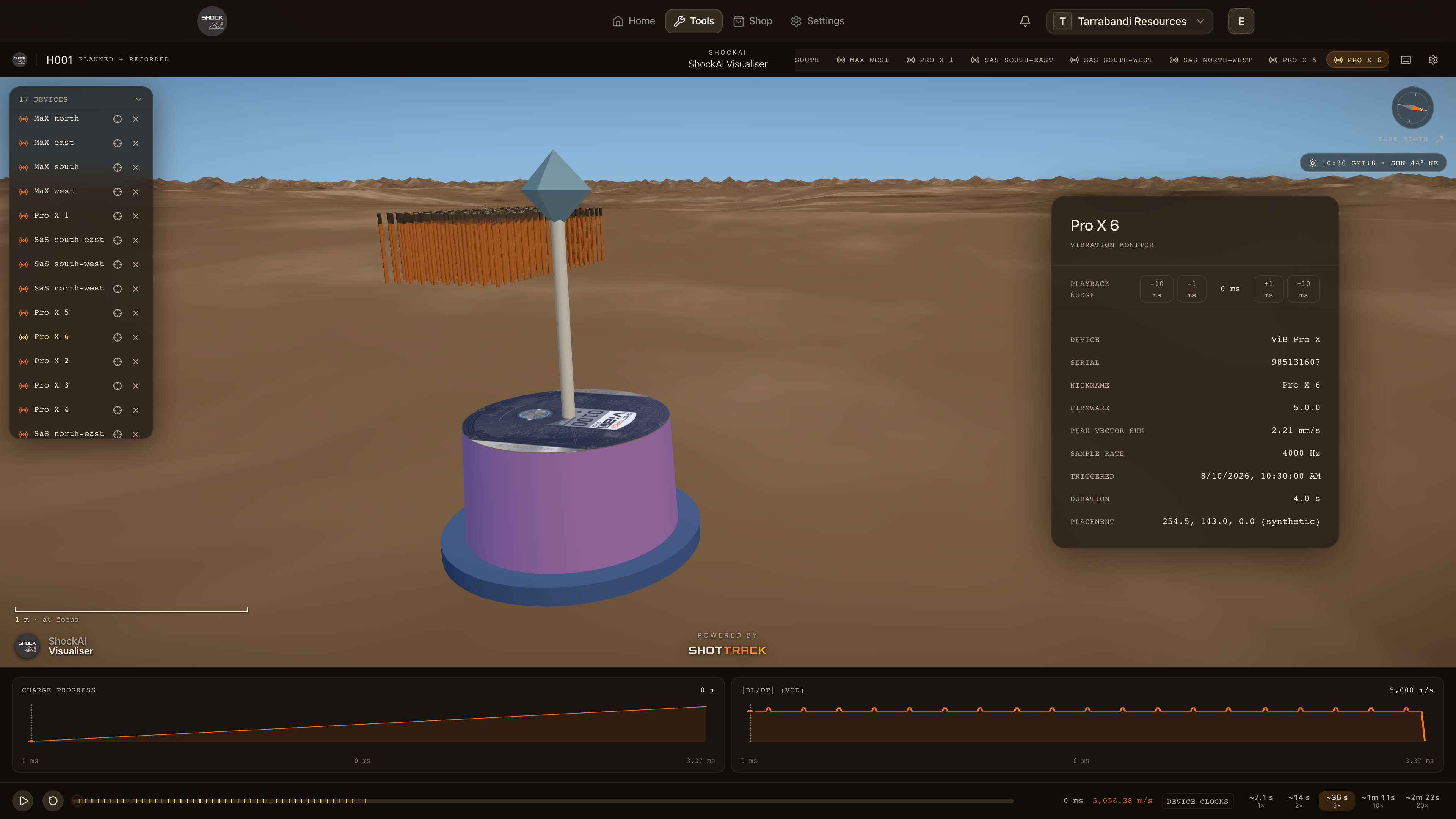Click inside the Charge Progress chart
The image size is (1456, 819).
[x=369, y=724]
